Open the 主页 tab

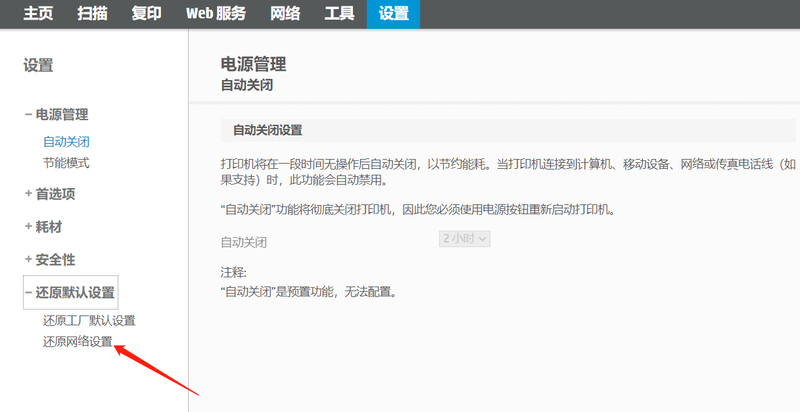pyautogui.click(x=38, y=13)
